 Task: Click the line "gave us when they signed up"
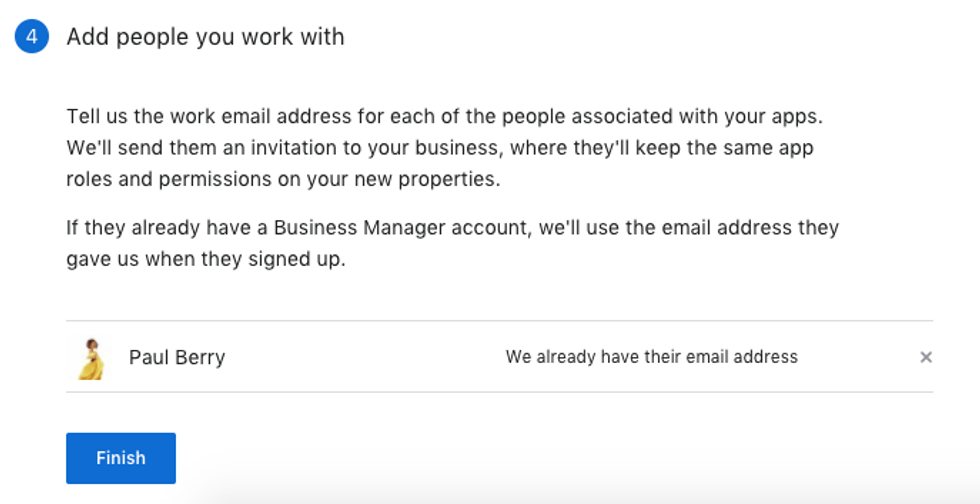pos(206,260)
